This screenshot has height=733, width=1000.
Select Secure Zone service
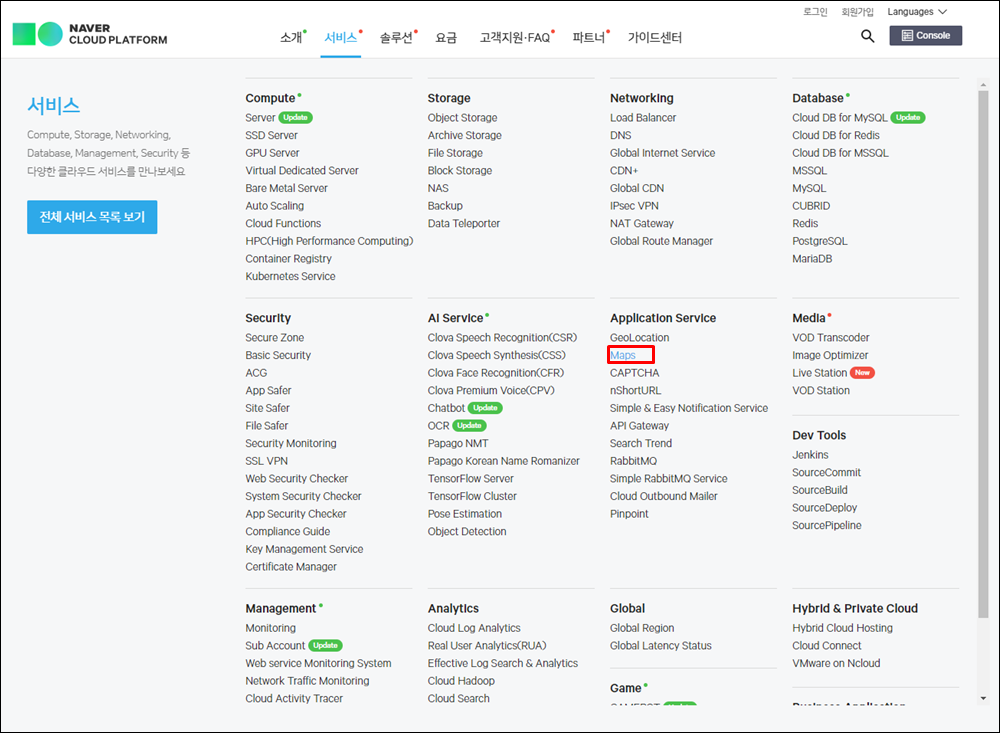[x=274, y=337]
